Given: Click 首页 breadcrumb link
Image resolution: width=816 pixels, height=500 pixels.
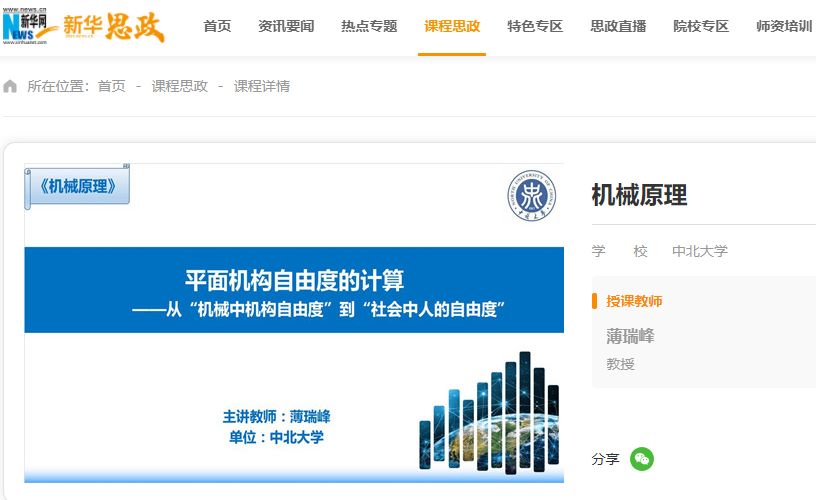Looking at the screenshot, I should point(111,86).
